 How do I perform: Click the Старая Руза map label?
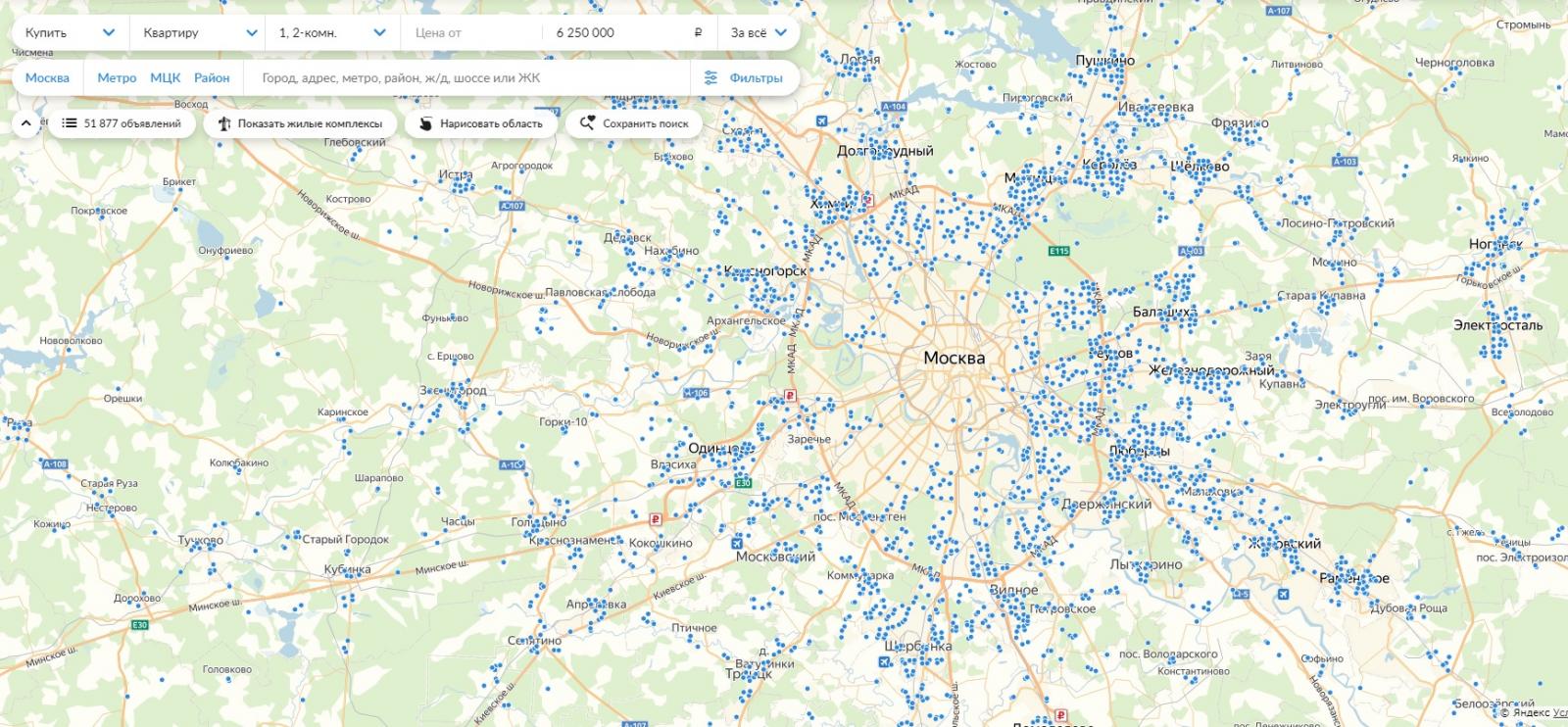pyautogui.click(x=110, y=484)
